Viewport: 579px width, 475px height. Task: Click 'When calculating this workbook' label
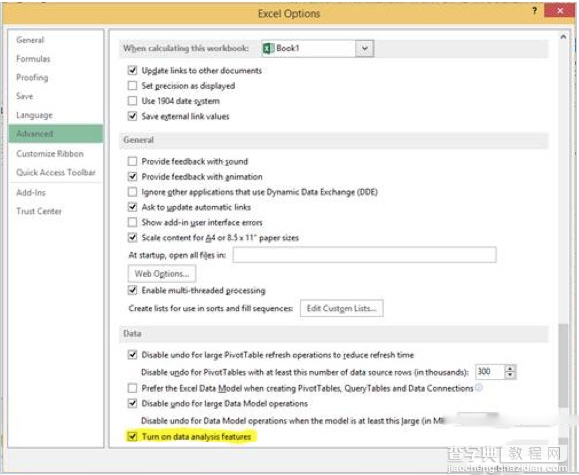(x=186, y=48)
